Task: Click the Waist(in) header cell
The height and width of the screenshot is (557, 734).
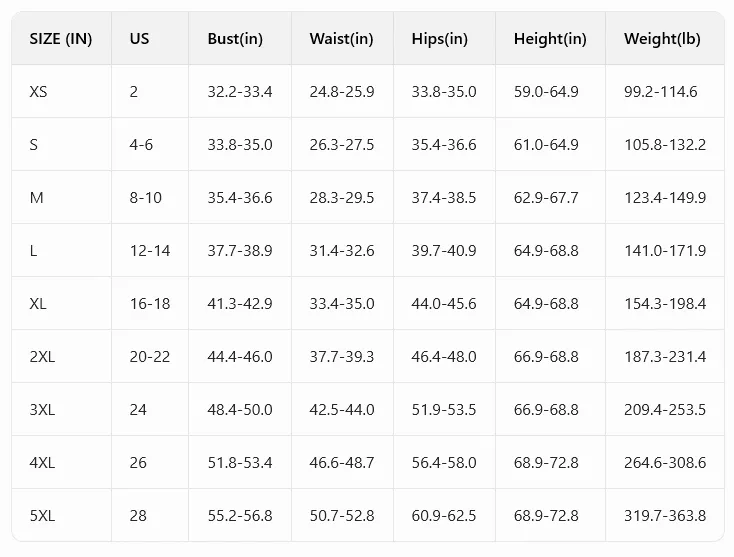Action: 341,38
